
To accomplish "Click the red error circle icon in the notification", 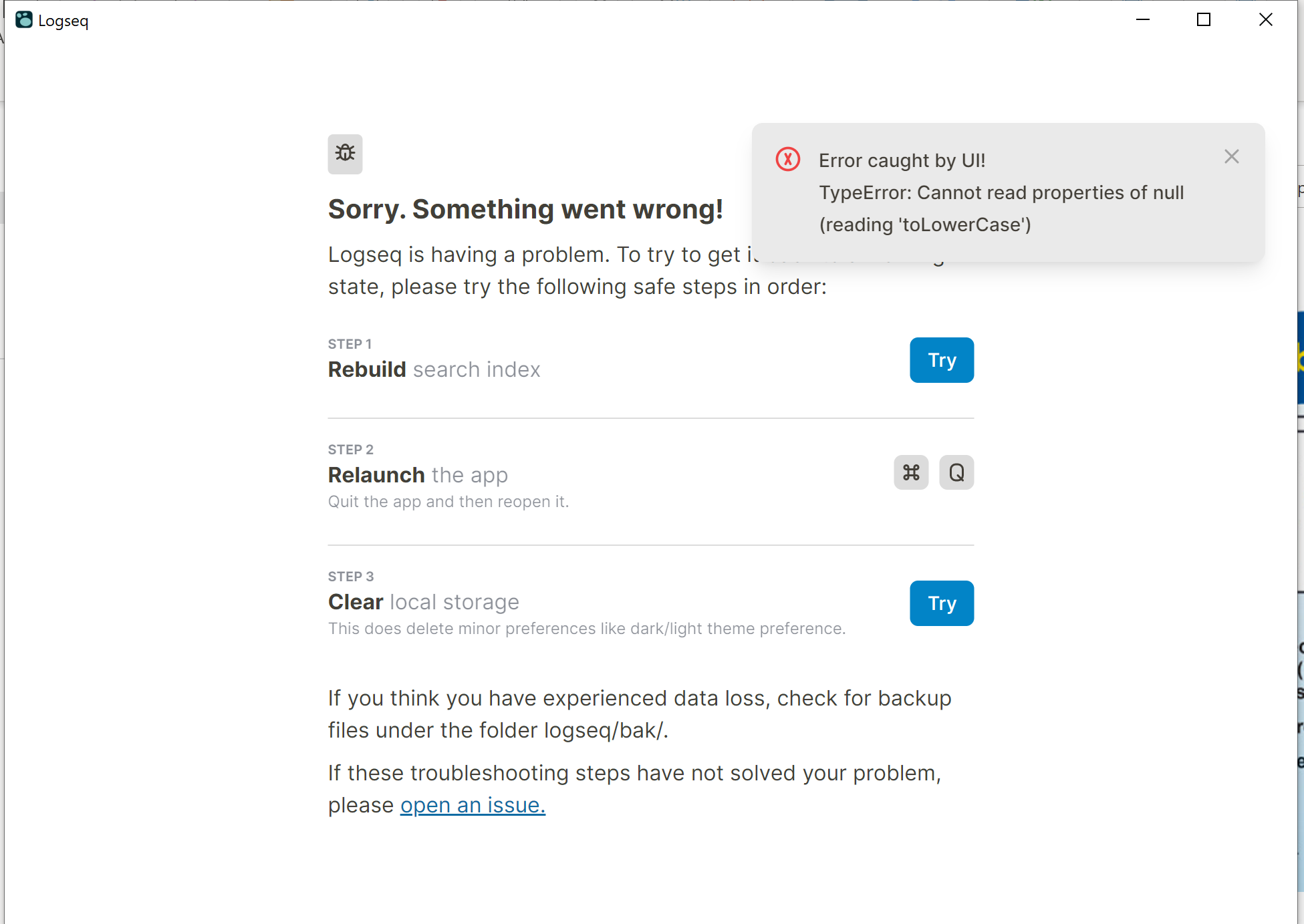I will (x=787, y=160).
